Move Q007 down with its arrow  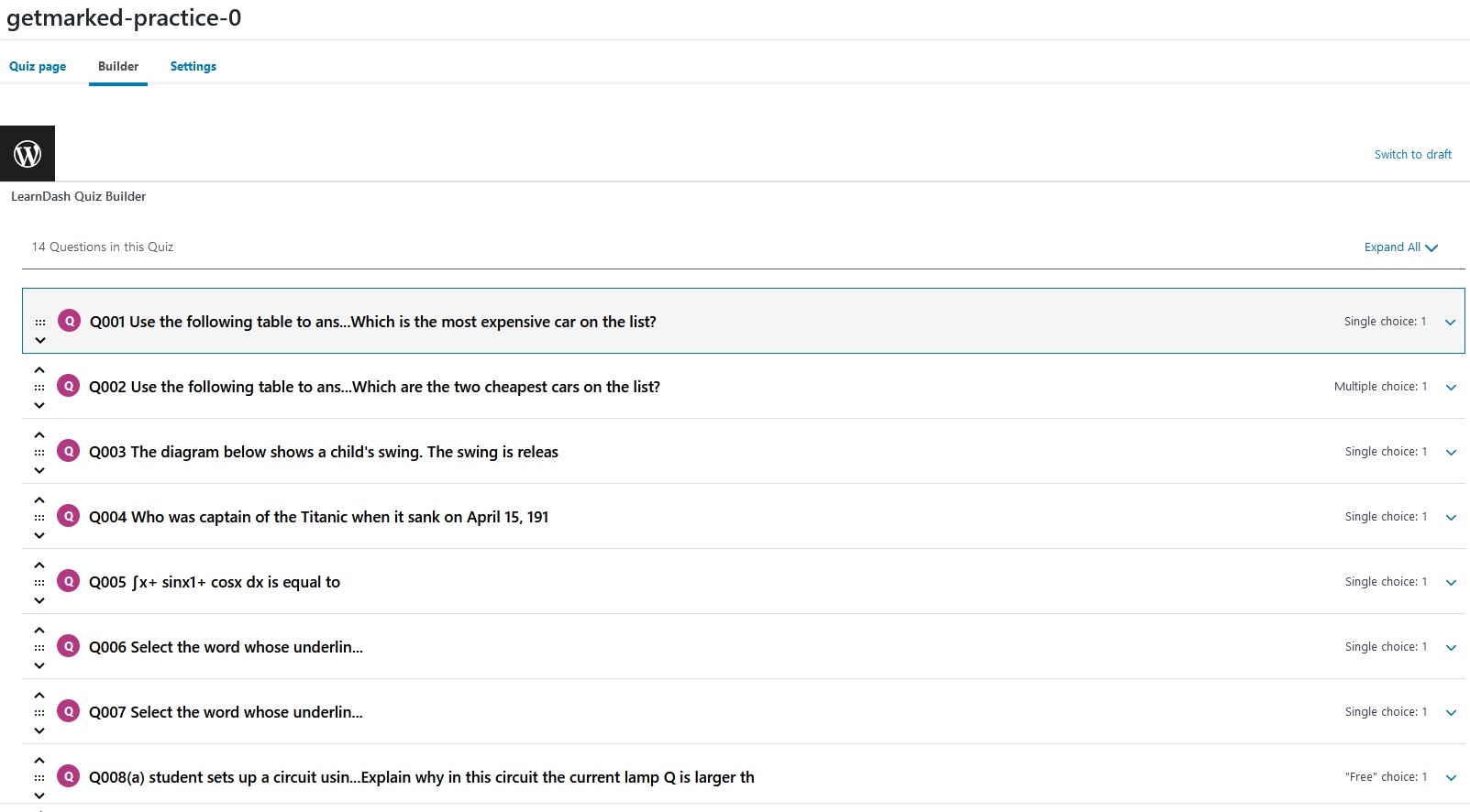[x=39, y=730]
